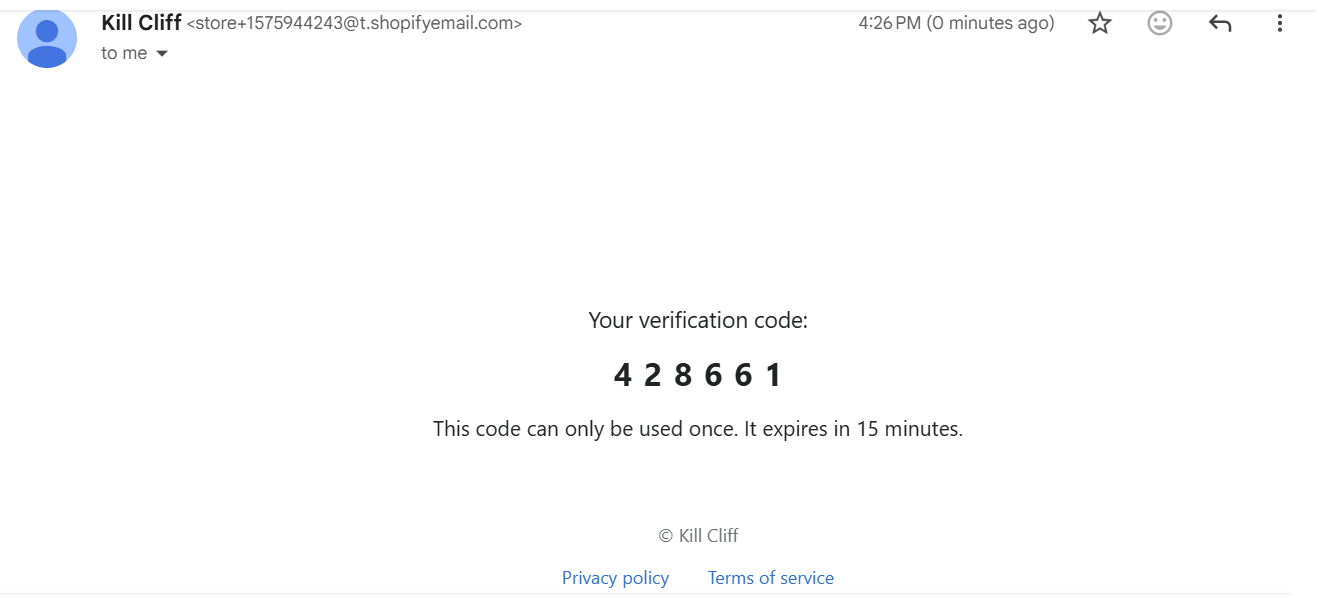This screenshot has width=1323, height=598.
Task: Open the More options three-dot menu
Action: 1279,23
